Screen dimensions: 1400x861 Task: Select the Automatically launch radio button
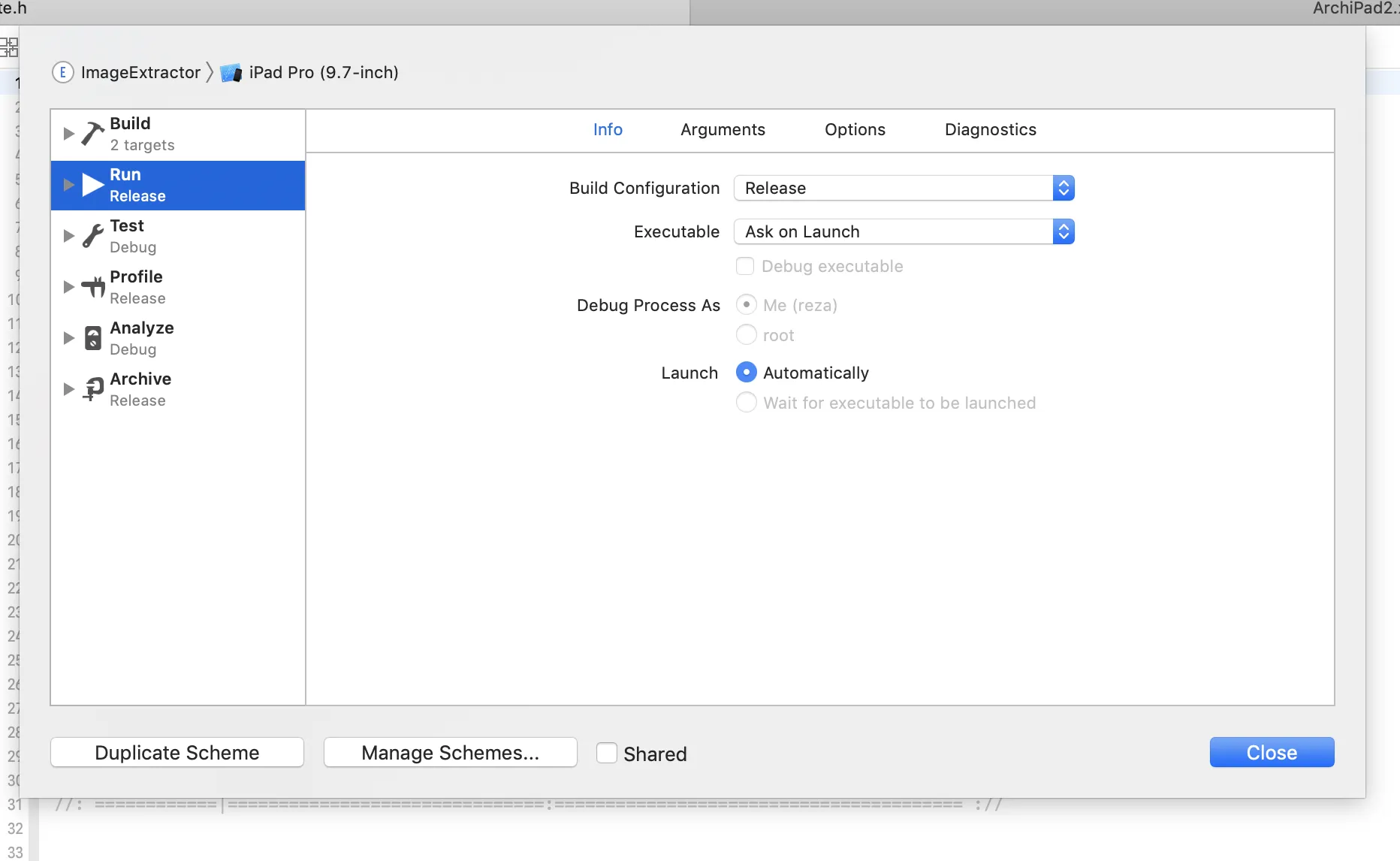click(747, 373)
